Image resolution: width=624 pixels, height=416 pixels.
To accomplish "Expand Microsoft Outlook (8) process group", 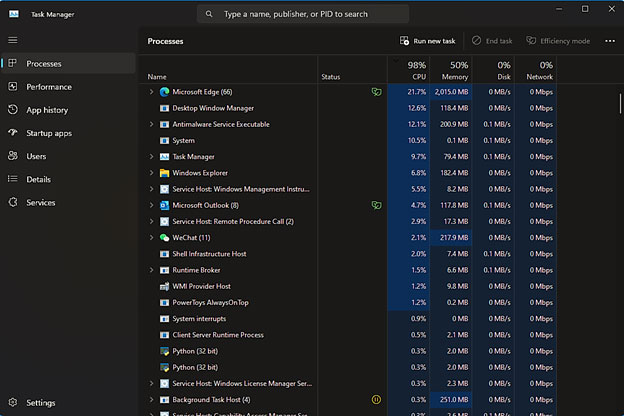I will 151,205.
